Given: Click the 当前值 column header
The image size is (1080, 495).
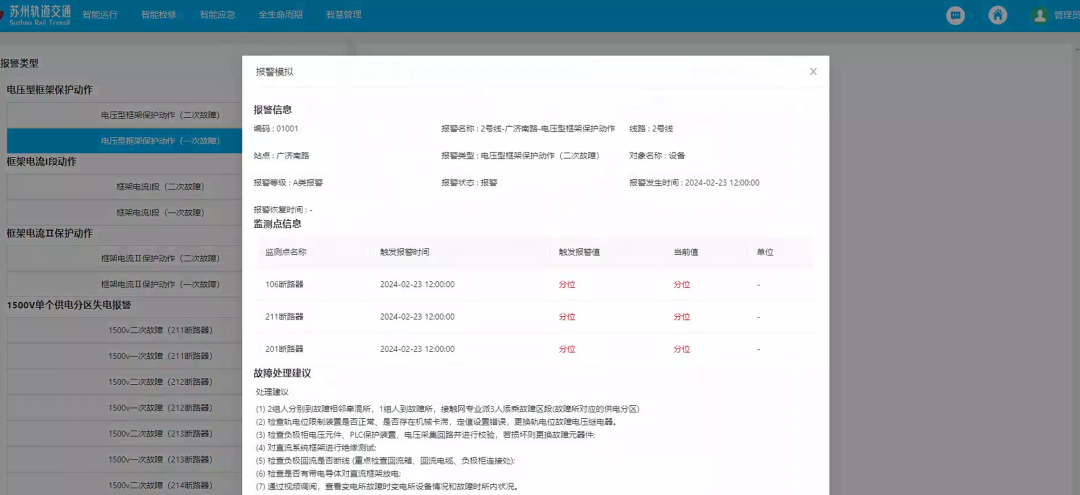Looking at the screenshot, I should pos(686,252).
